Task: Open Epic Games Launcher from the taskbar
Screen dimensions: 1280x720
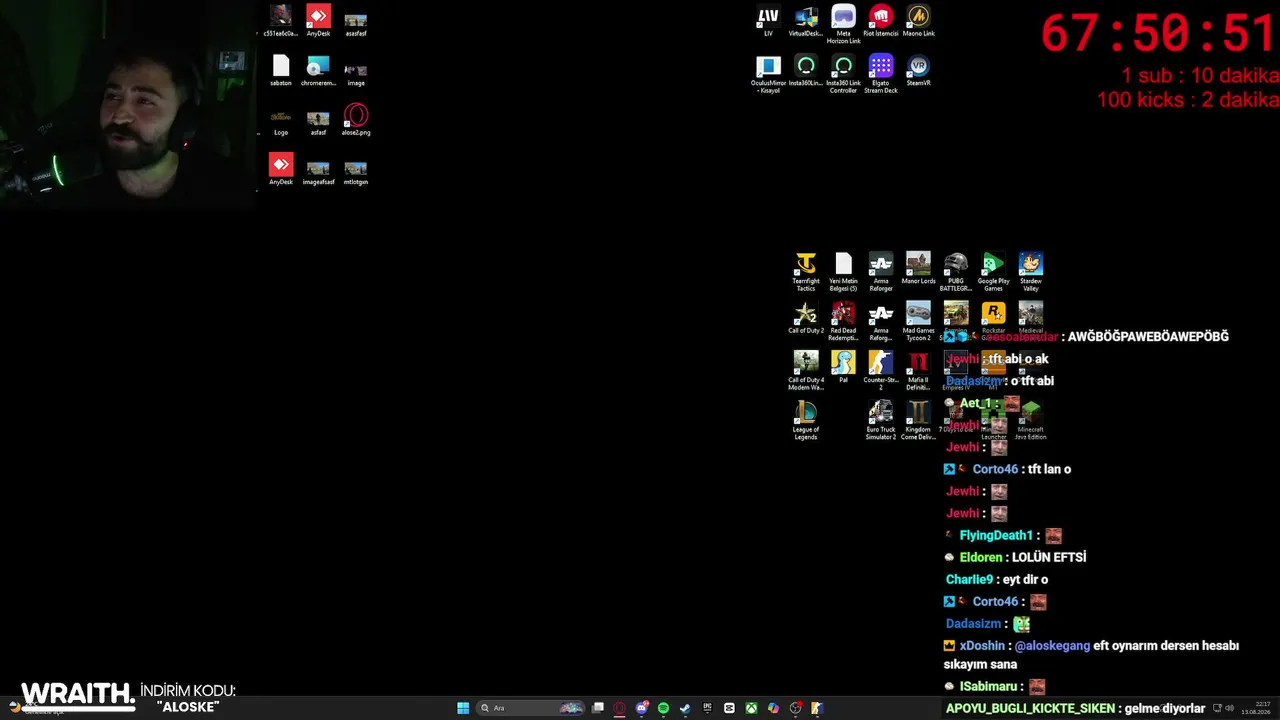Action: coord(707,708)
